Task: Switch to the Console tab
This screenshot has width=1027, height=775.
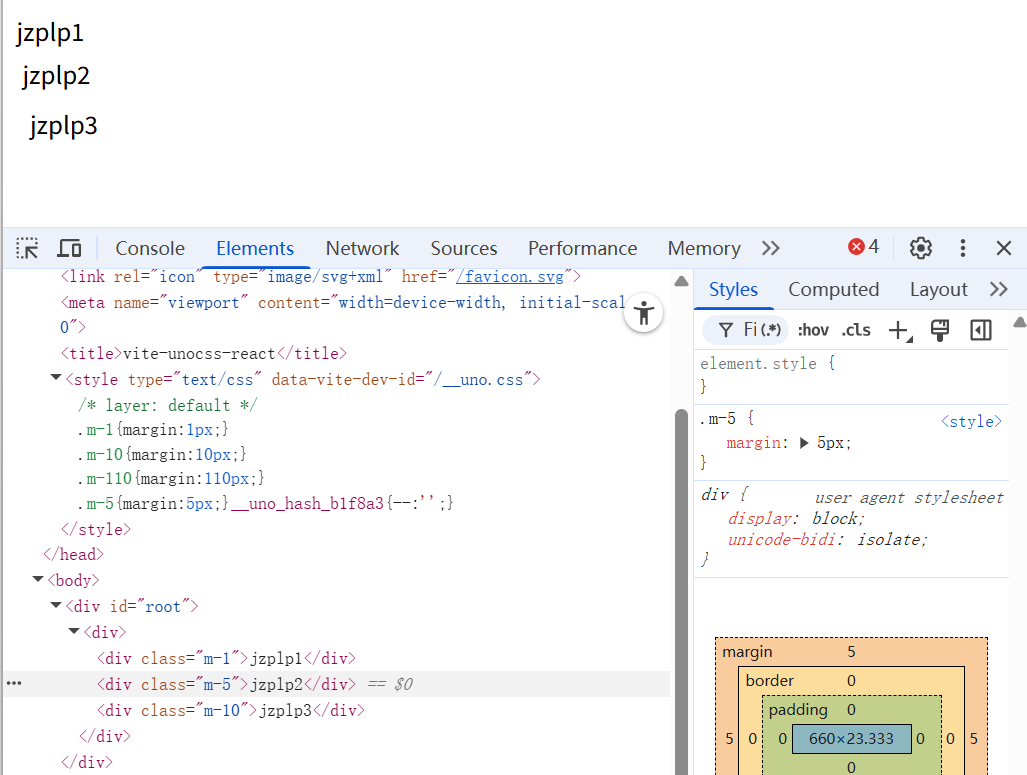Action: [150, 248]
